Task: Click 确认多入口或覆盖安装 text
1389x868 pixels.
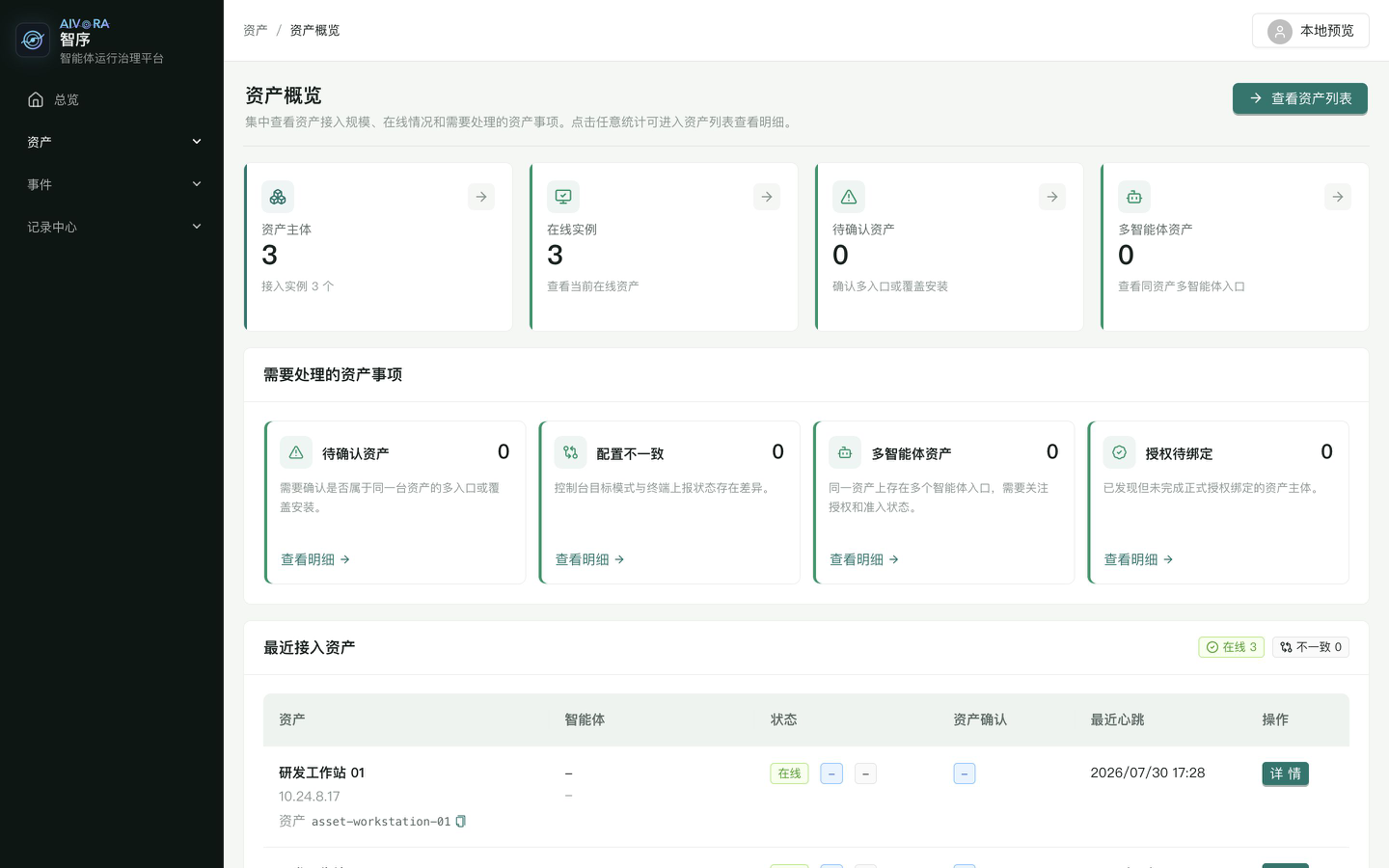Action: point(890,286)
